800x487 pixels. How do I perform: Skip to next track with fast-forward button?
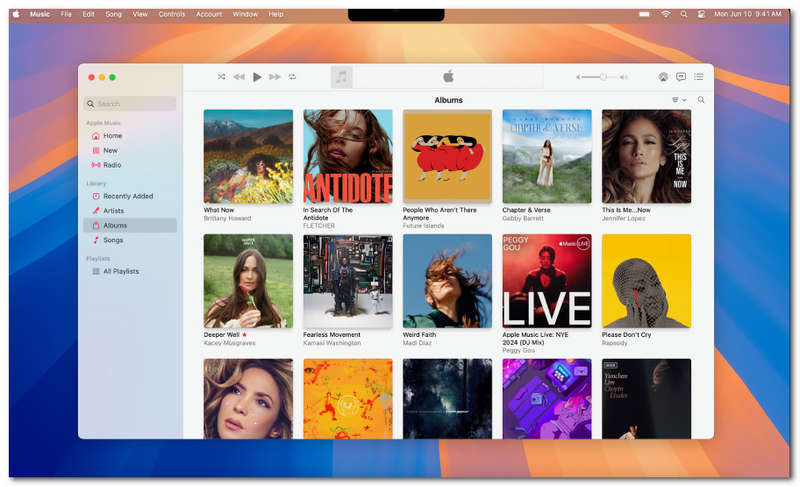point(275,77)
